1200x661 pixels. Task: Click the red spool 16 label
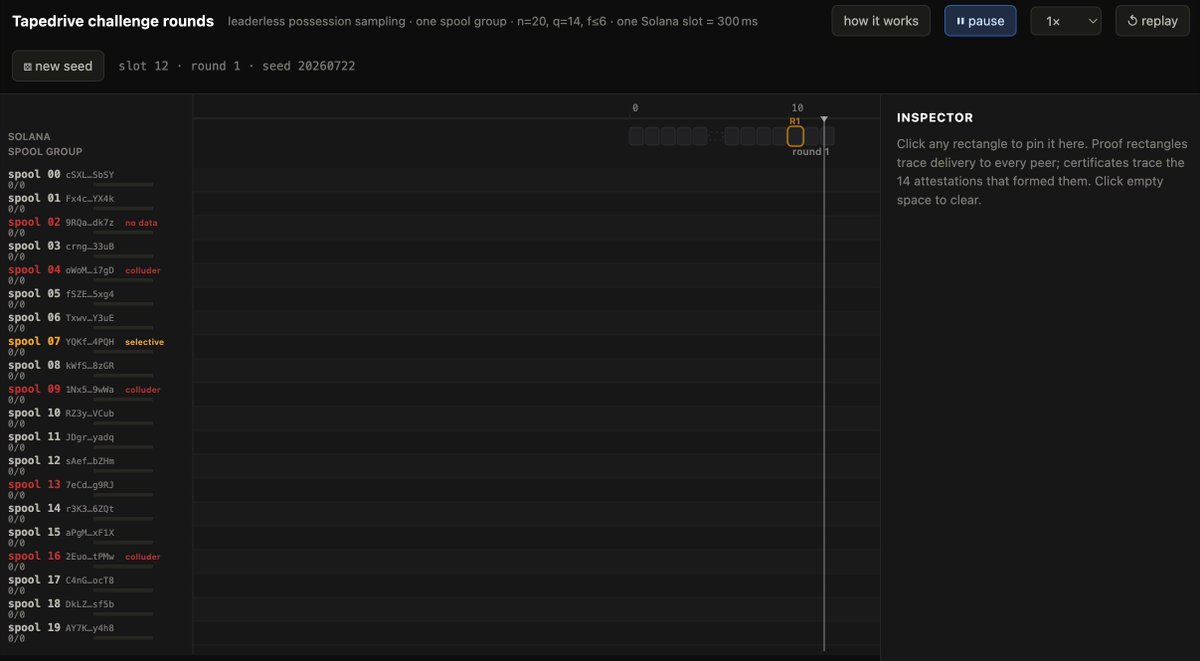(34, 556)
